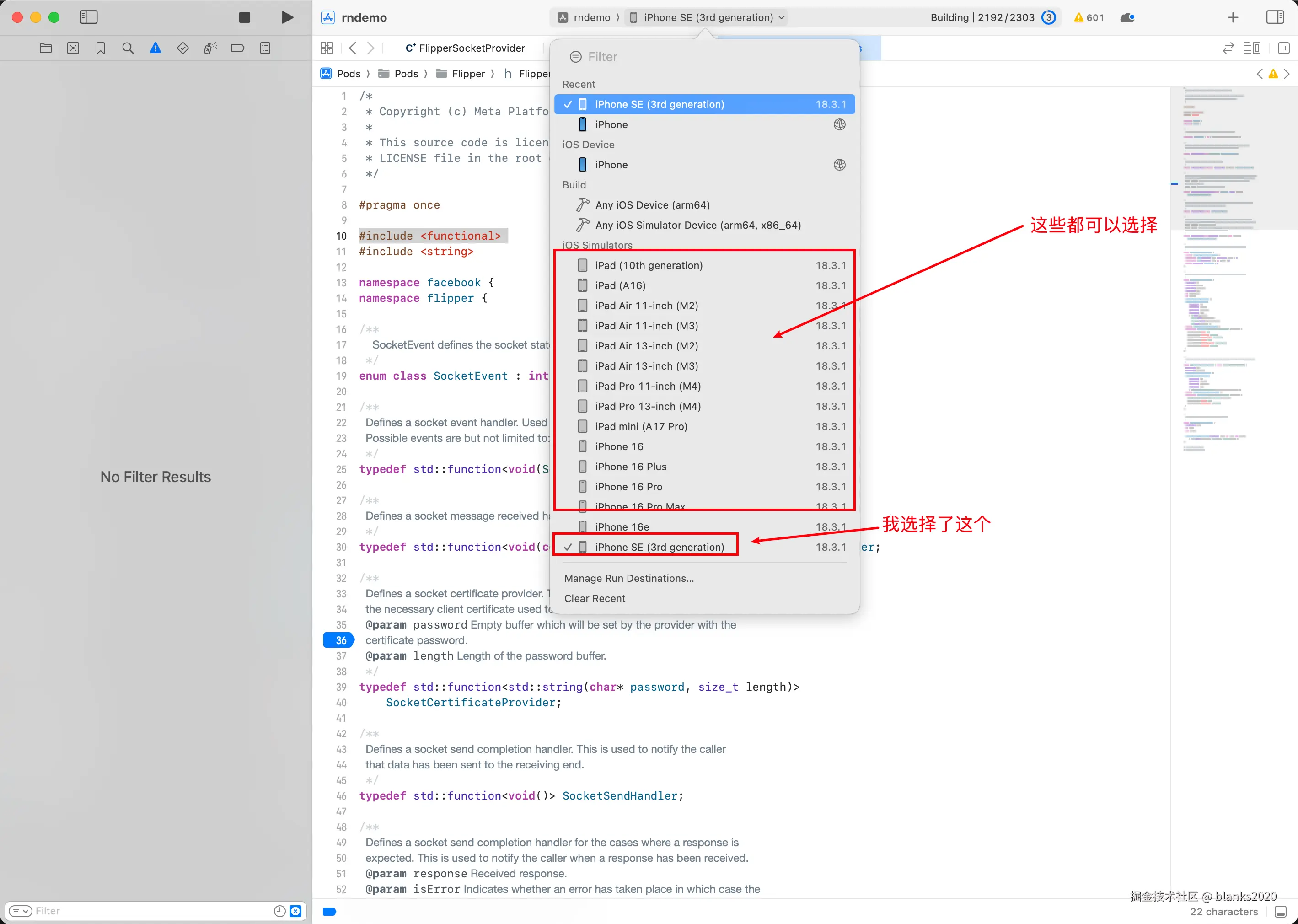Click Manage Run Destinations…
Screen dimensions: 1298x924
(628, 578)
